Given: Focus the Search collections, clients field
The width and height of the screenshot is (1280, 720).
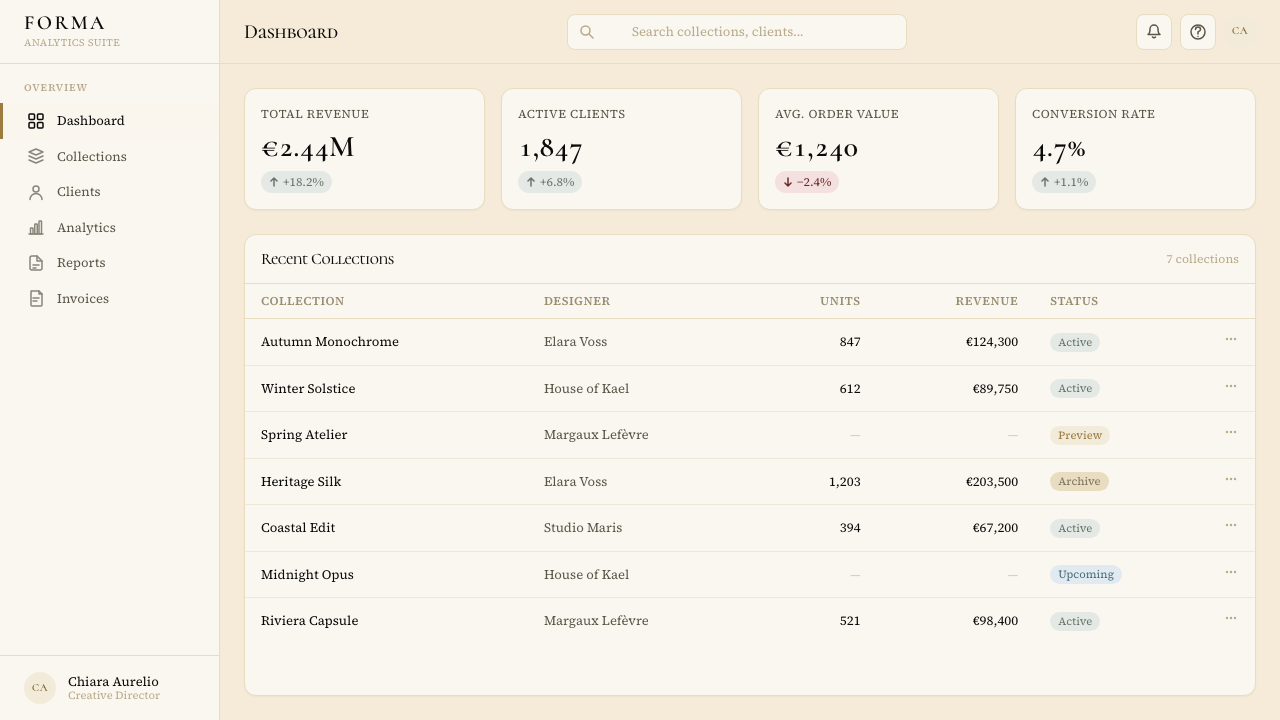Looking at the screenshot, I should [737, 32].
